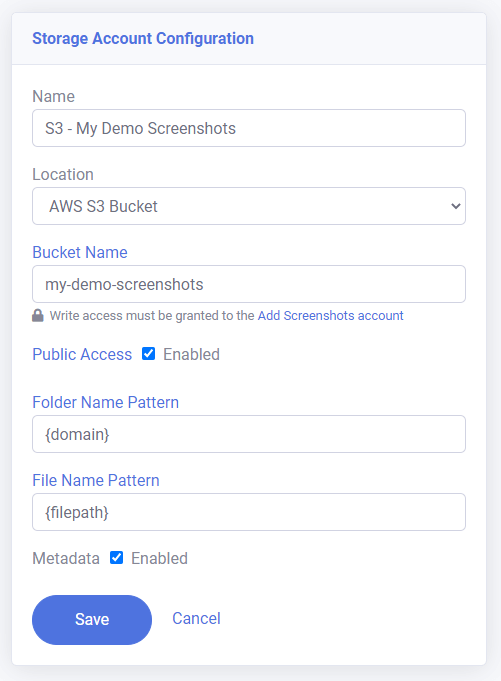Viewport: 501px width, 681px height.
Task: Focus the File Name Pattern input with {filepath}
Action: (249, 512)
